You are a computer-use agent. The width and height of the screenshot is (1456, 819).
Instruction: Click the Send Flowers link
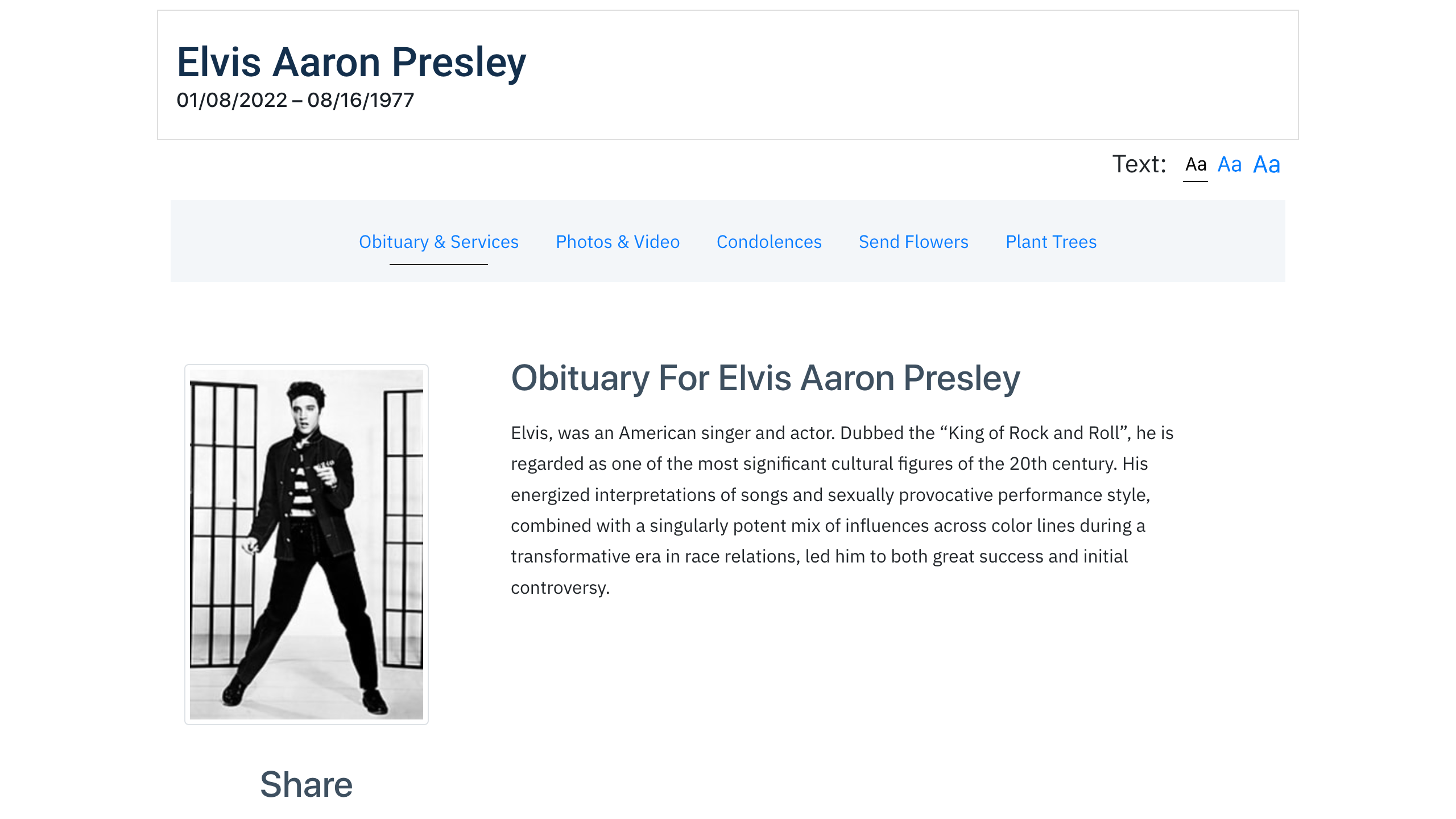pos(913,242)
